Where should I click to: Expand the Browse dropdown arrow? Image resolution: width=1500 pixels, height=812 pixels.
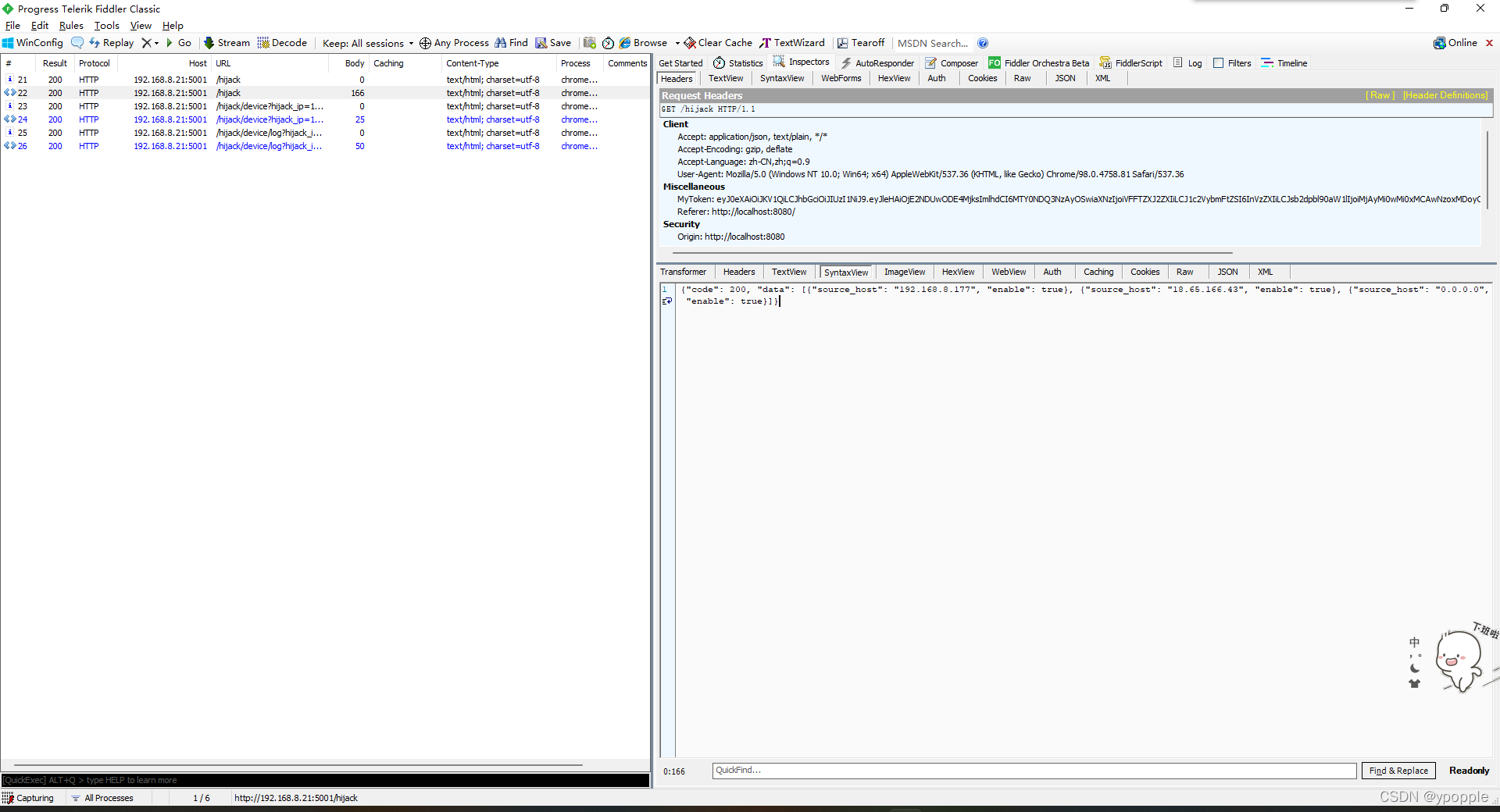click(677, 44)
